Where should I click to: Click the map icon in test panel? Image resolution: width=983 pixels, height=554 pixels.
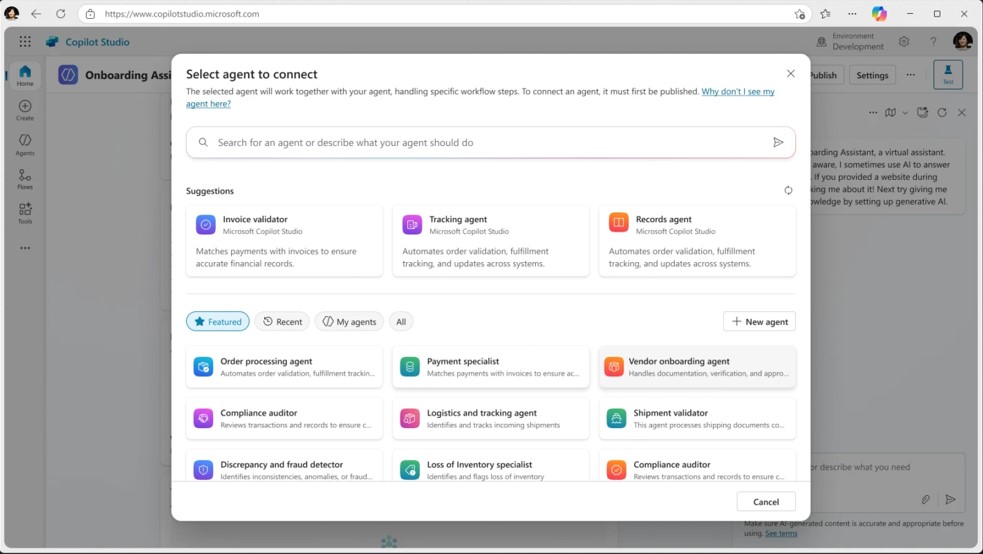(890, 113)
